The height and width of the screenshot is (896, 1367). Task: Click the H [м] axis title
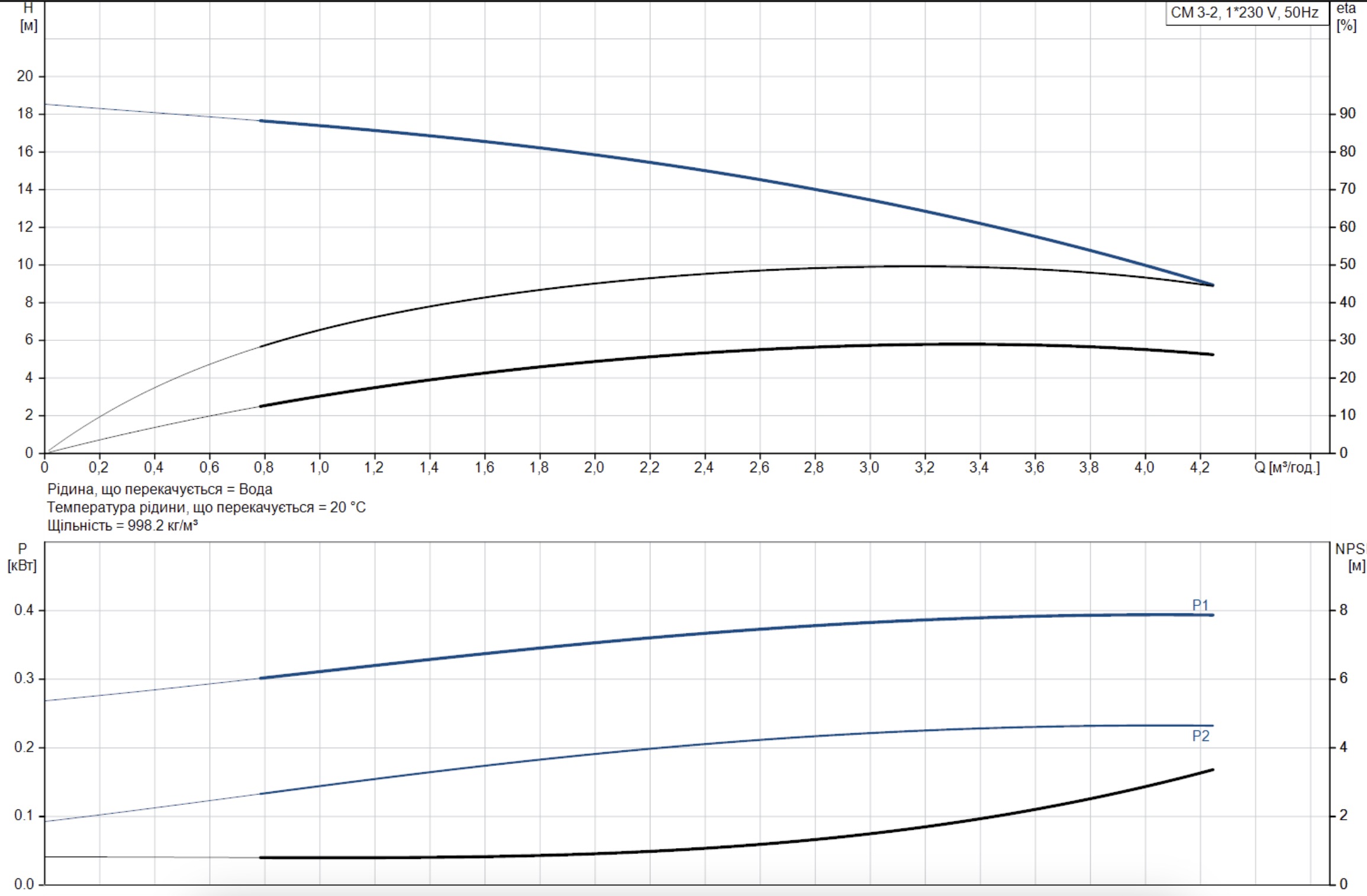pyautogui.click(x=28, y=17)
